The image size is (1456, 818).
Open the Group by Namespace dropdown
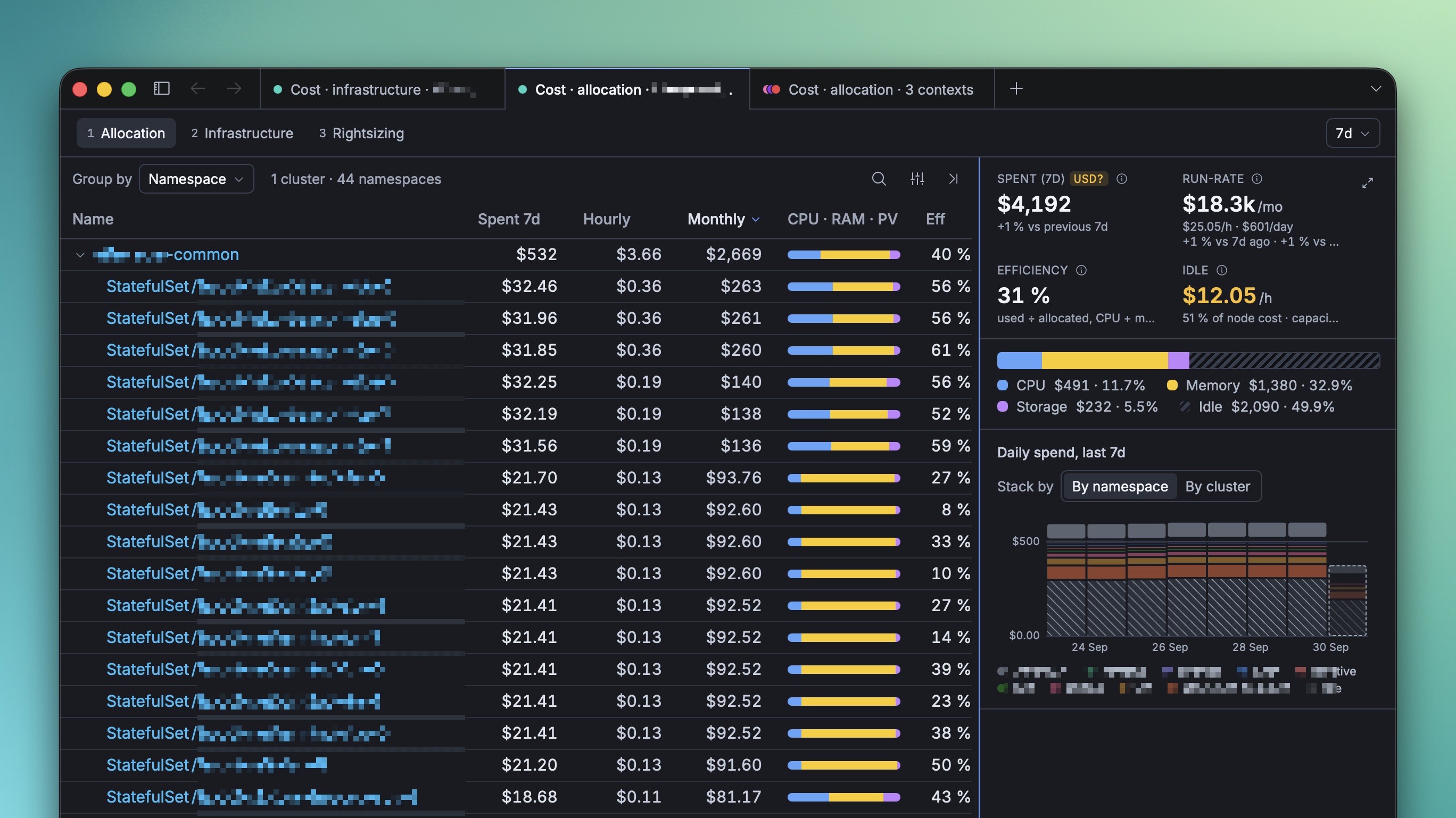[196, 179]
